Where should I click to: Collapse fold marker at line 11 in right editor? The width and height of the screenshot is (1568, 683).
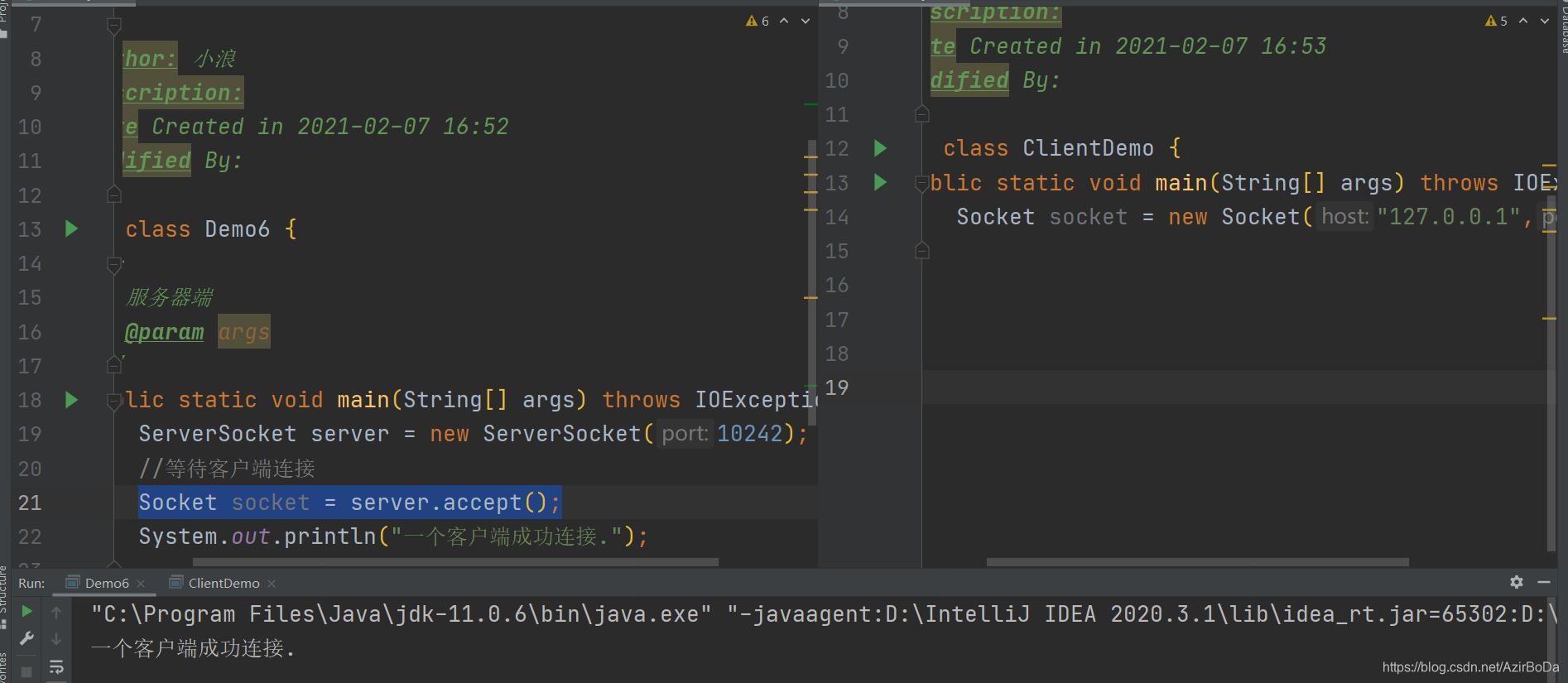(922, 114)
